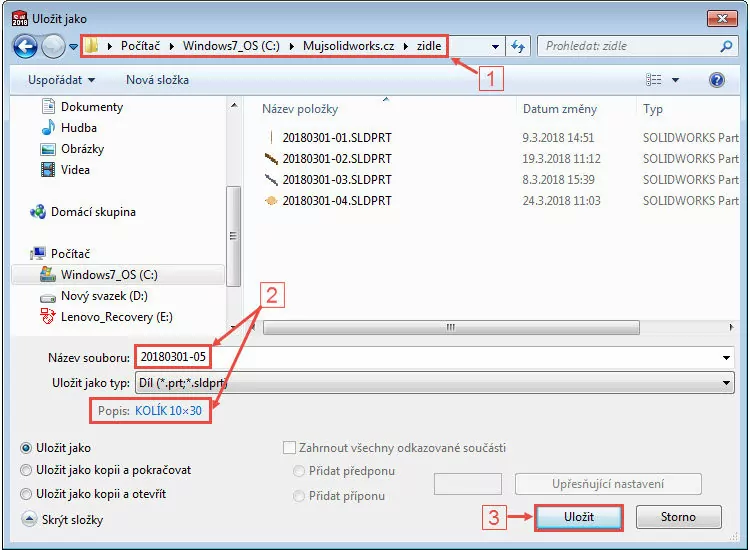Image resolution: width=750 pixels, height=550 pixels.
Task: Open the recent locations dropdown arrow
Action: click(x=73, y=47)
